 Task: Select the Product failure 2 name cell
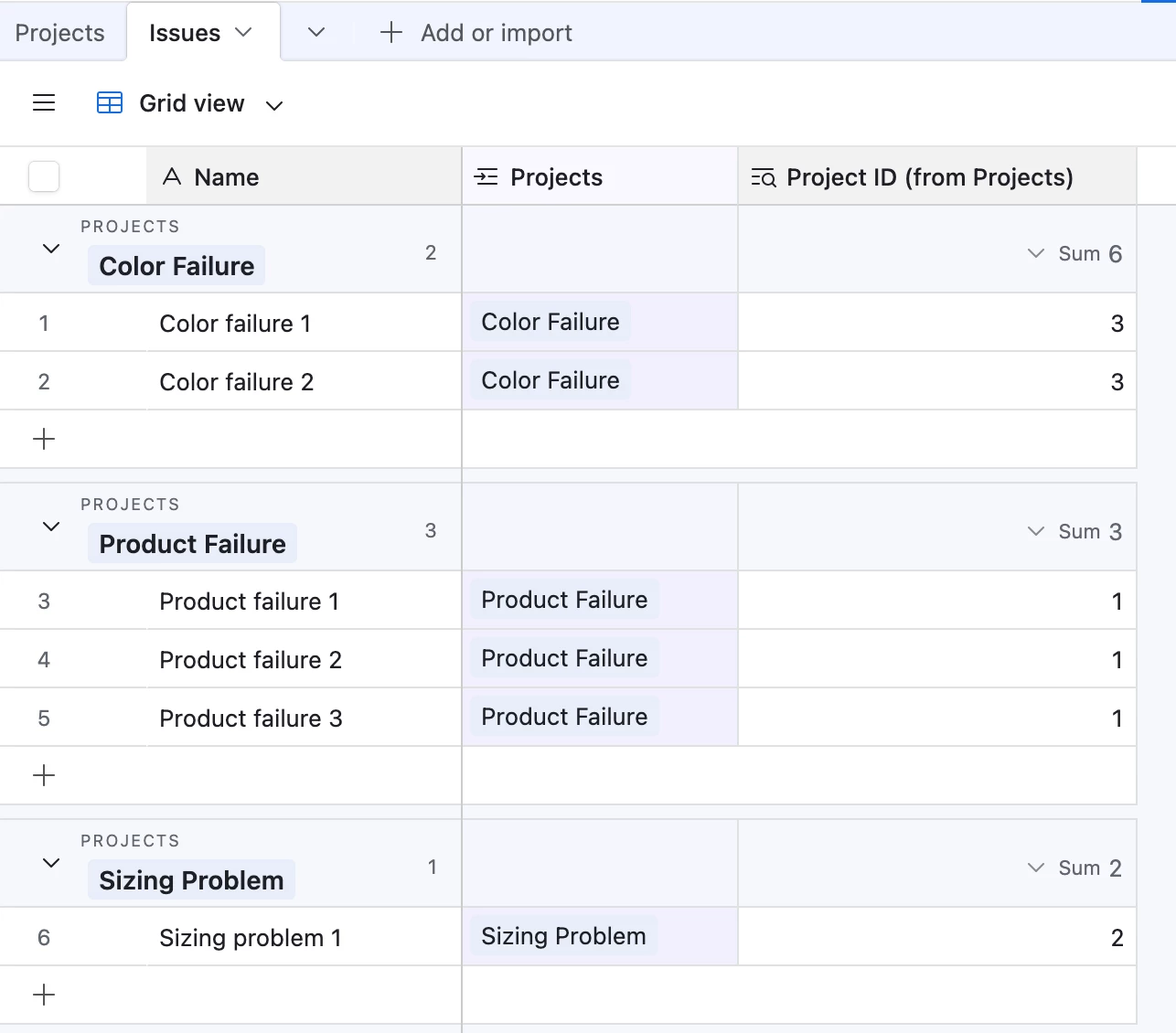[251, 660]
